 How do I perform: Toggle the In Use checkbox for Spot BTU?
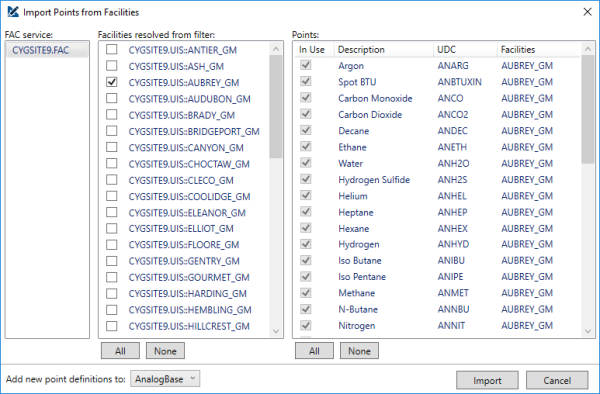point(305,81)
